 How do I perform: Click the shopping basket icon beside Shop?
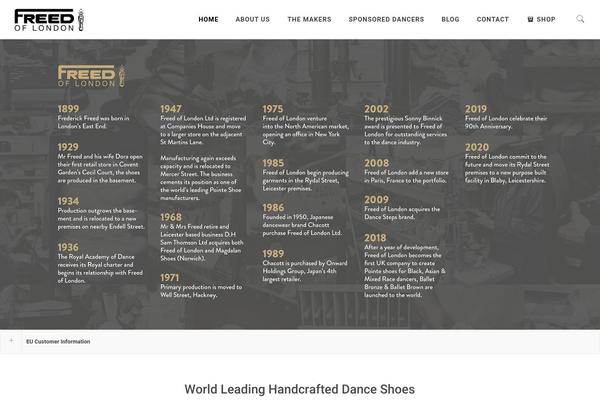point(530,19)
